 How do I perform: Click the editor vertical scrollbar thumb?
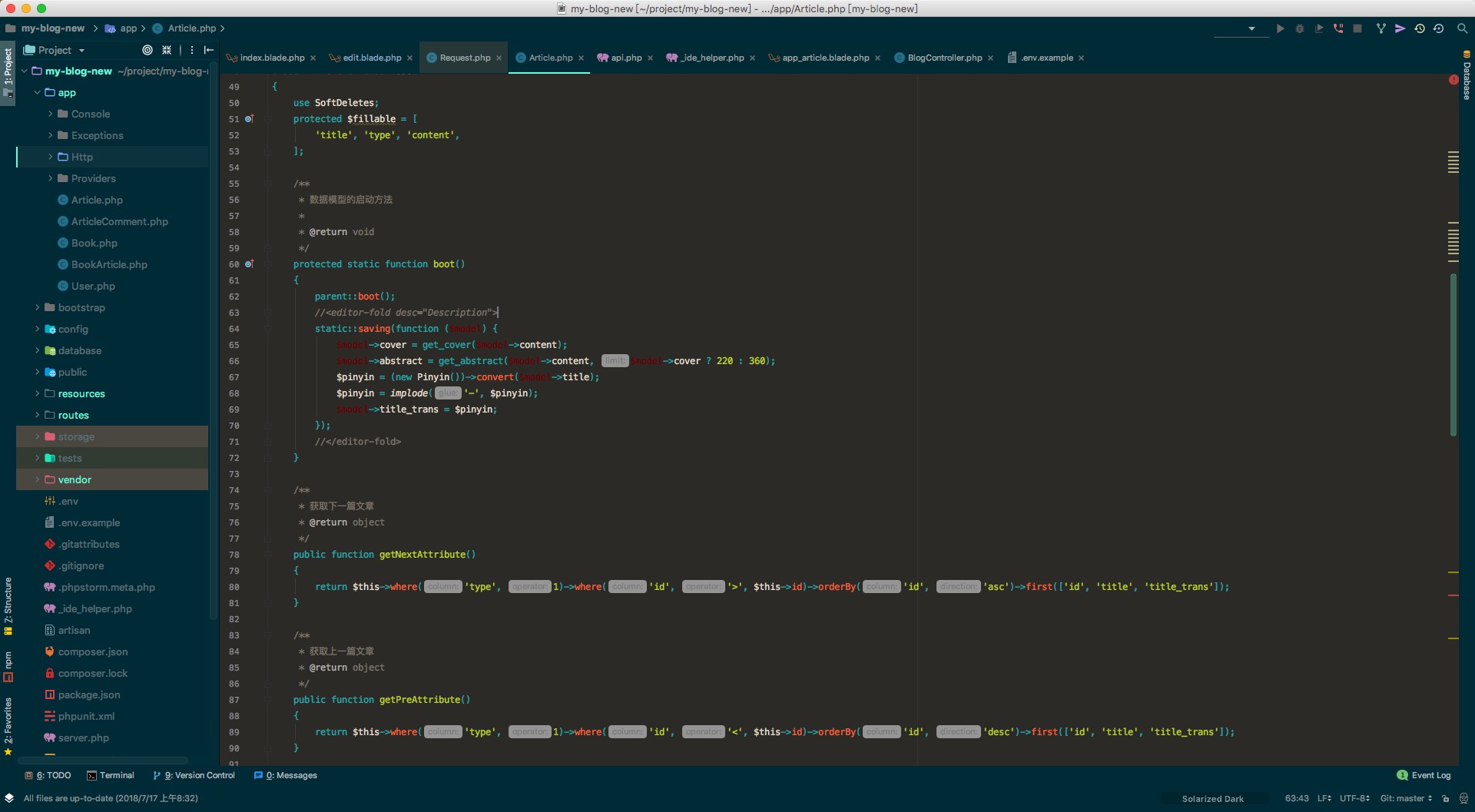[1453, 354]
